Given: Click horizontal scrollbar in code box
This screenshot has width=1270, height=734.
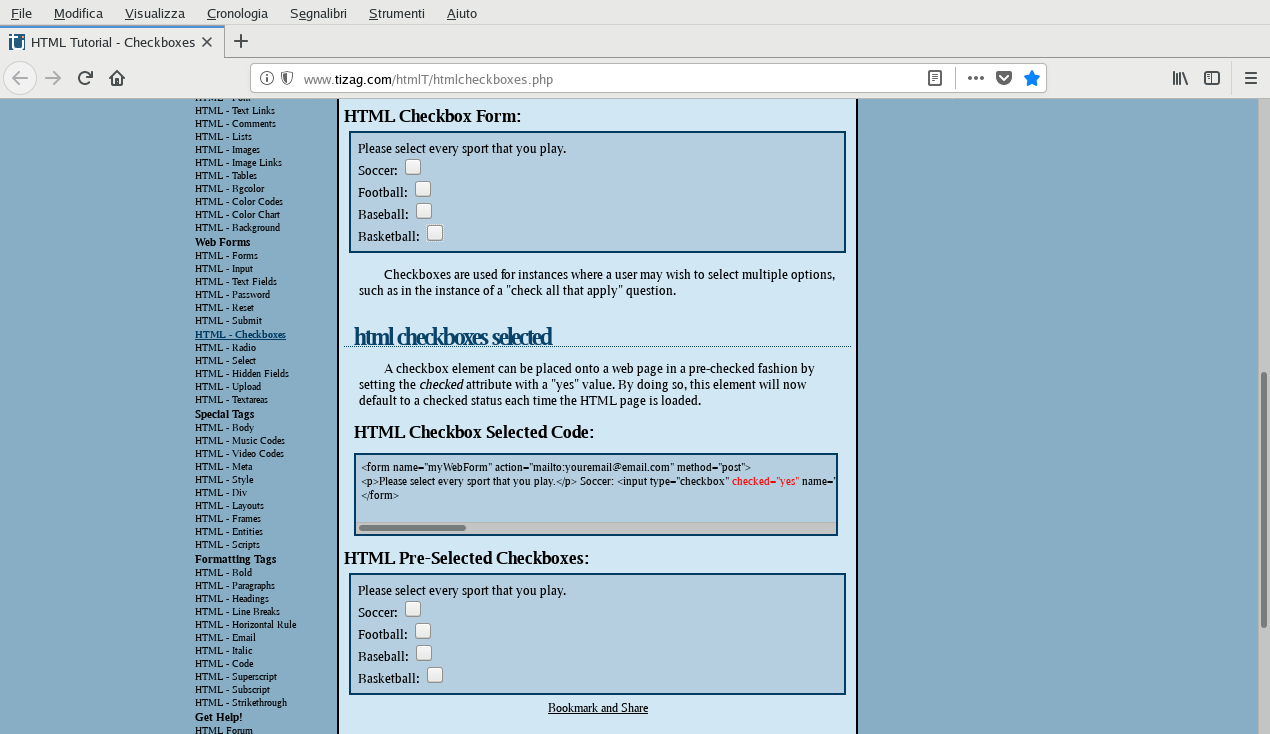Looking at the screenshot, I should [x=413, y=527].
